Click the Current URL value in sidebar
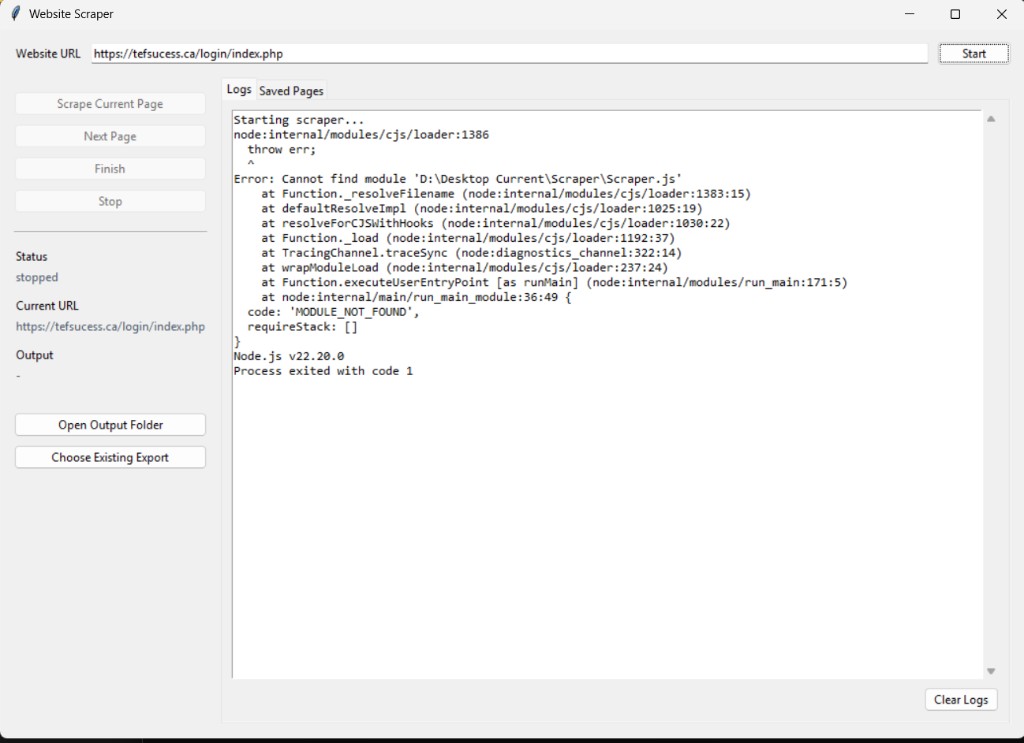This screenshot has height=743, width=1024. (x=110, y=326)
